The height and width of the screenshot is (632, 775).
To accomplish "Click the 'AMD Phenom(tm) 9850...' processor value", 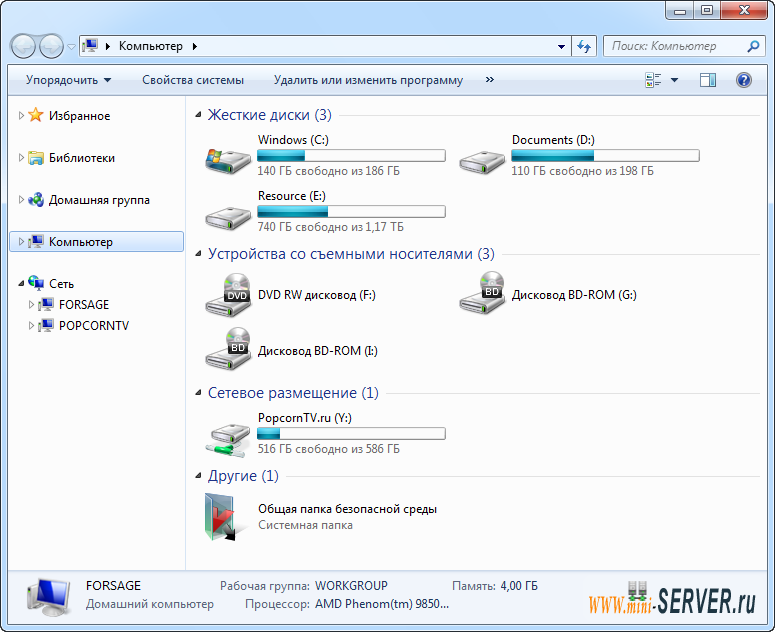I will point(382,604).
